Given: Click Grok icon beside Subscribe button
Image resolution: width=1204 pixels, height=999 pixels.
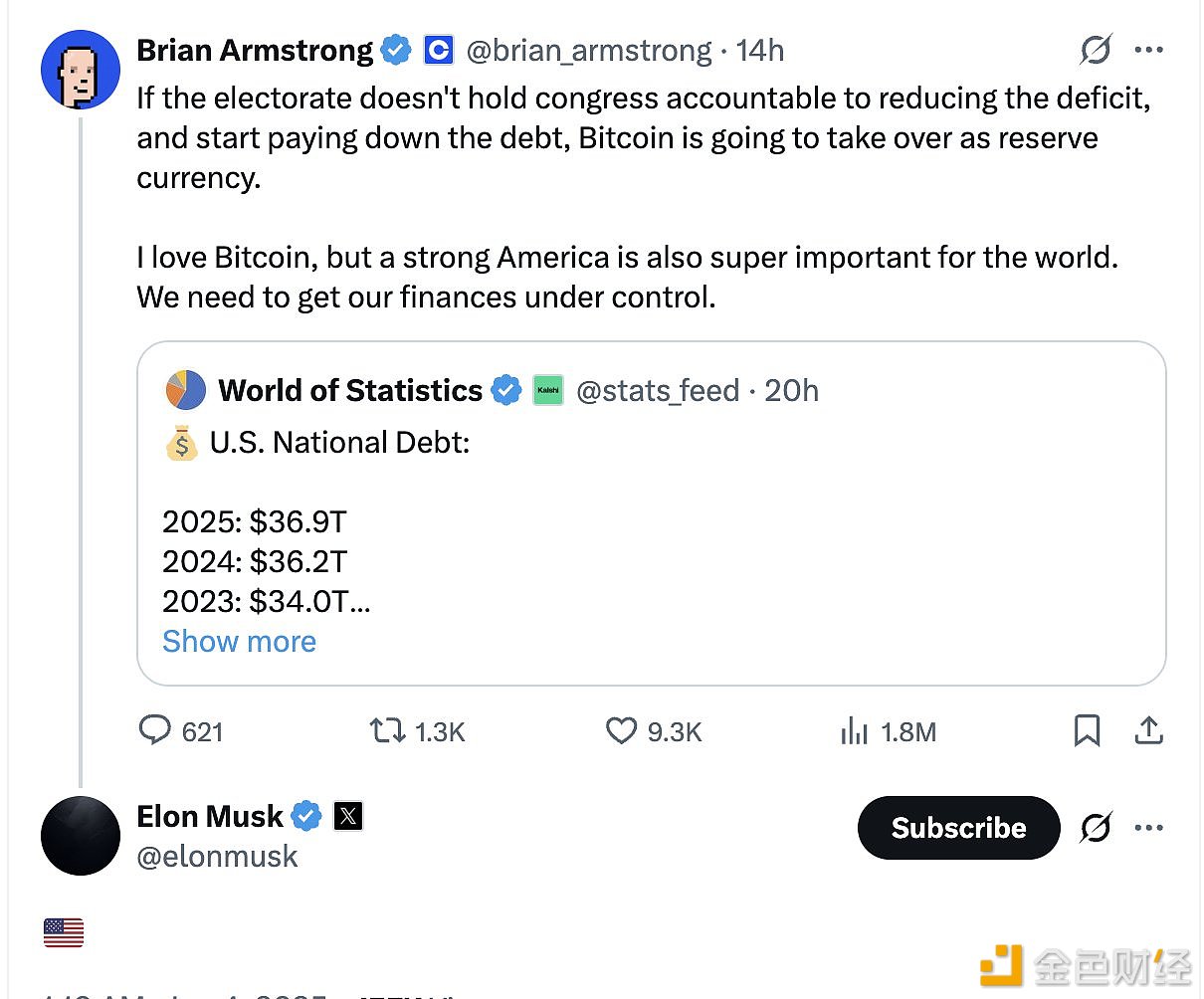Looking at the screenshot, I should [x=1096, y=827].
